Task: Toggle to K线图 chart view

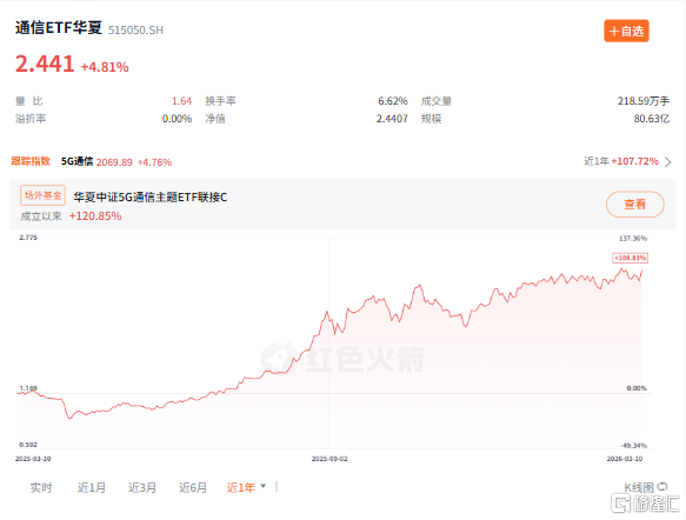Action: tap(638, 487)
